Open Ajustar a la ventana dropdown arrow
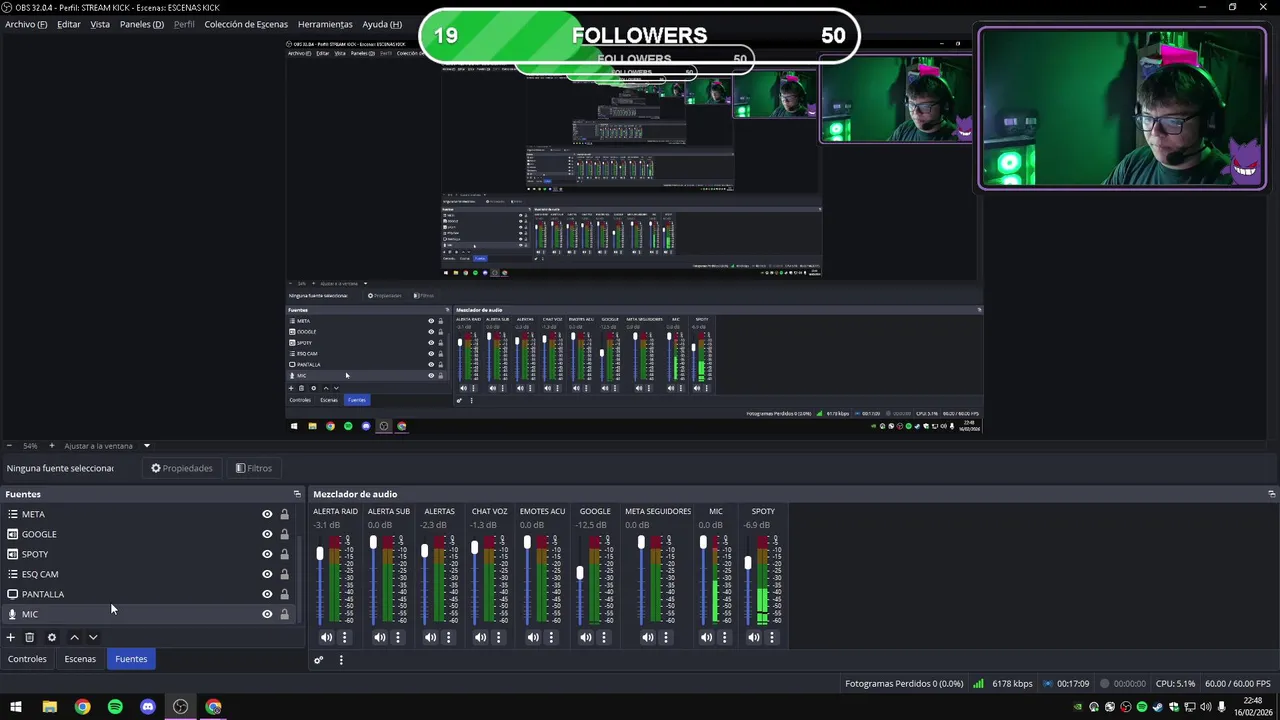This screenshot has width=1280, height=720. pyautogui.click(x=146, y=446)
